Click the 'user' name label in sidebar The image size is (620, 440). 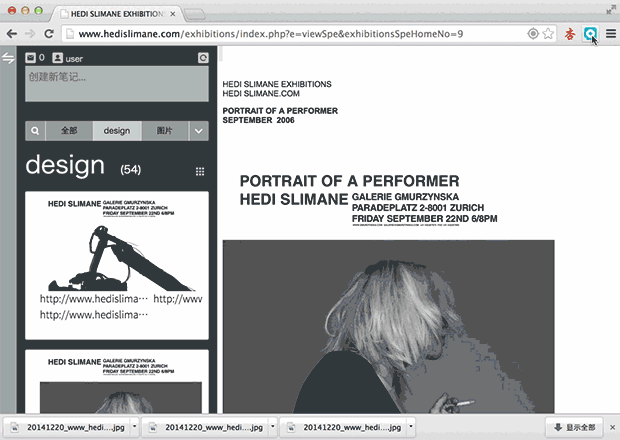(74, 59)
